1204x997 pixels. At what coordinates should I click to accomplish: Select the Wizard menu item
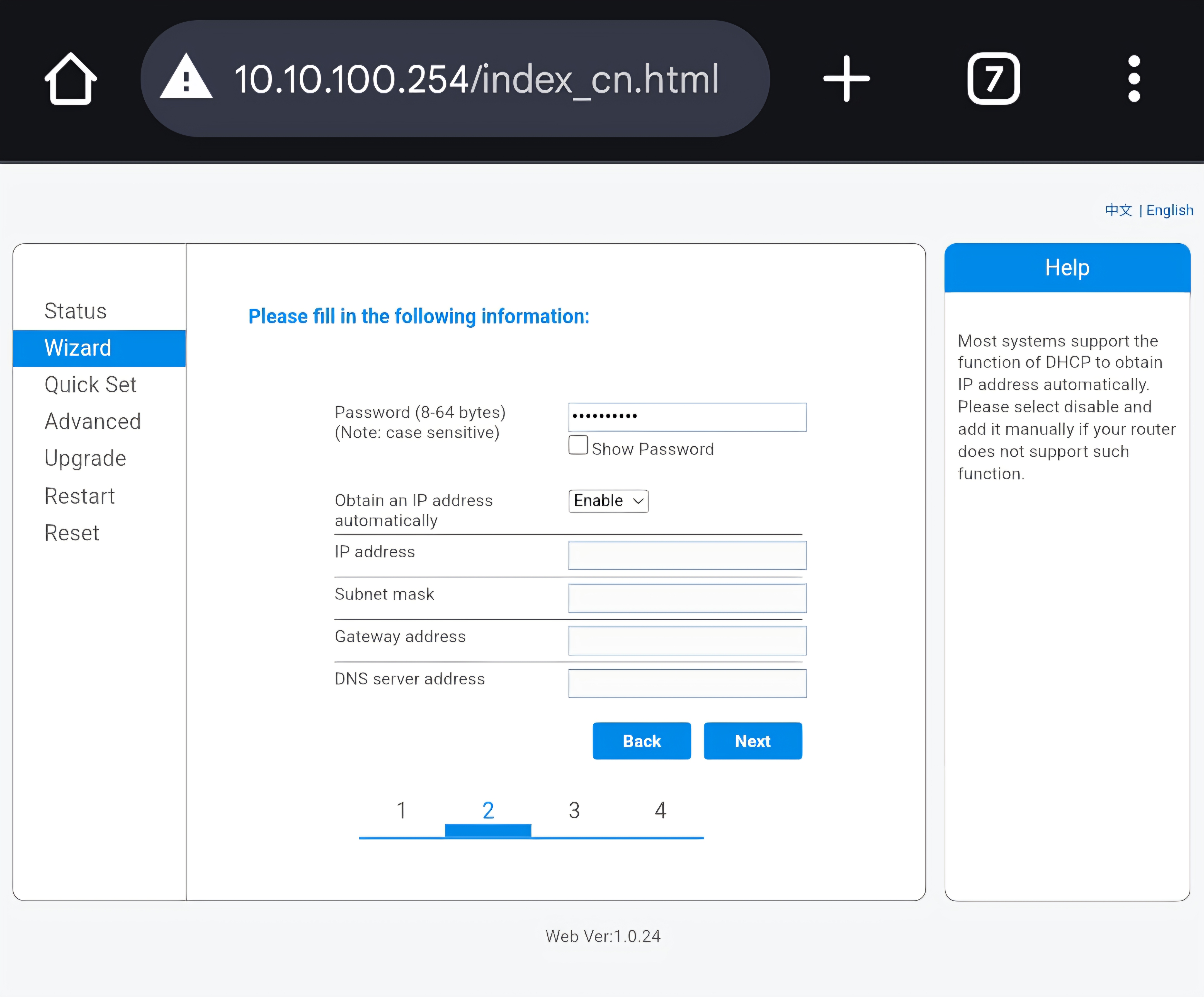(x=99, y=348)
